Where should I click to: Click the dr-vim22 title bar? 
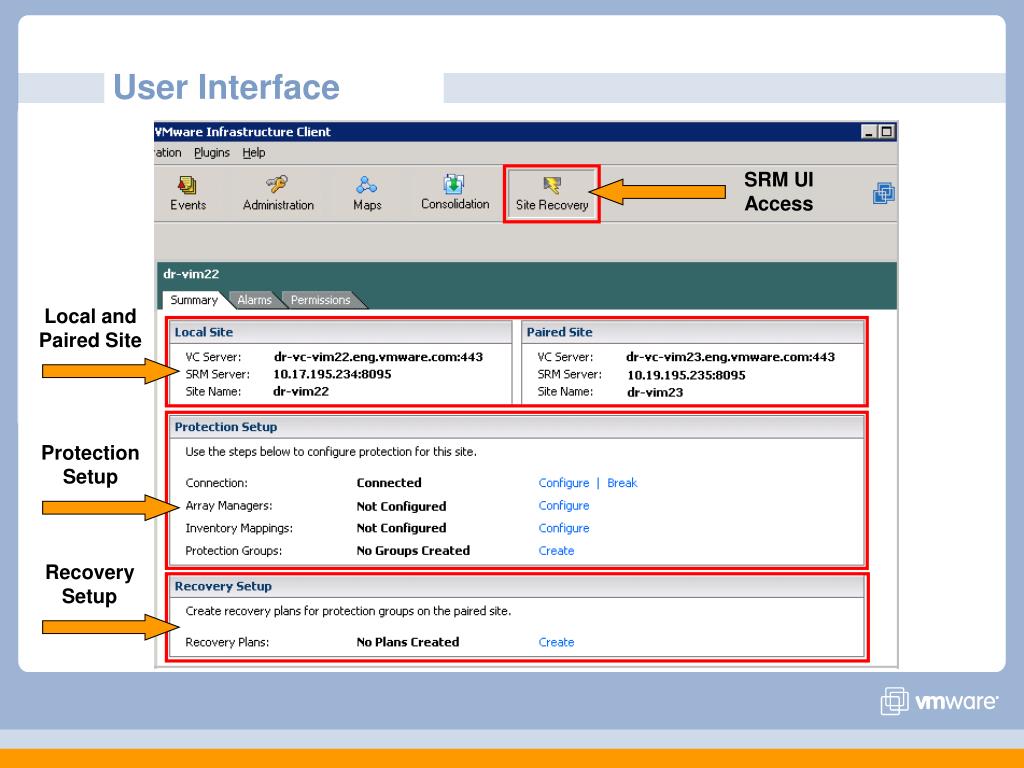526,274
